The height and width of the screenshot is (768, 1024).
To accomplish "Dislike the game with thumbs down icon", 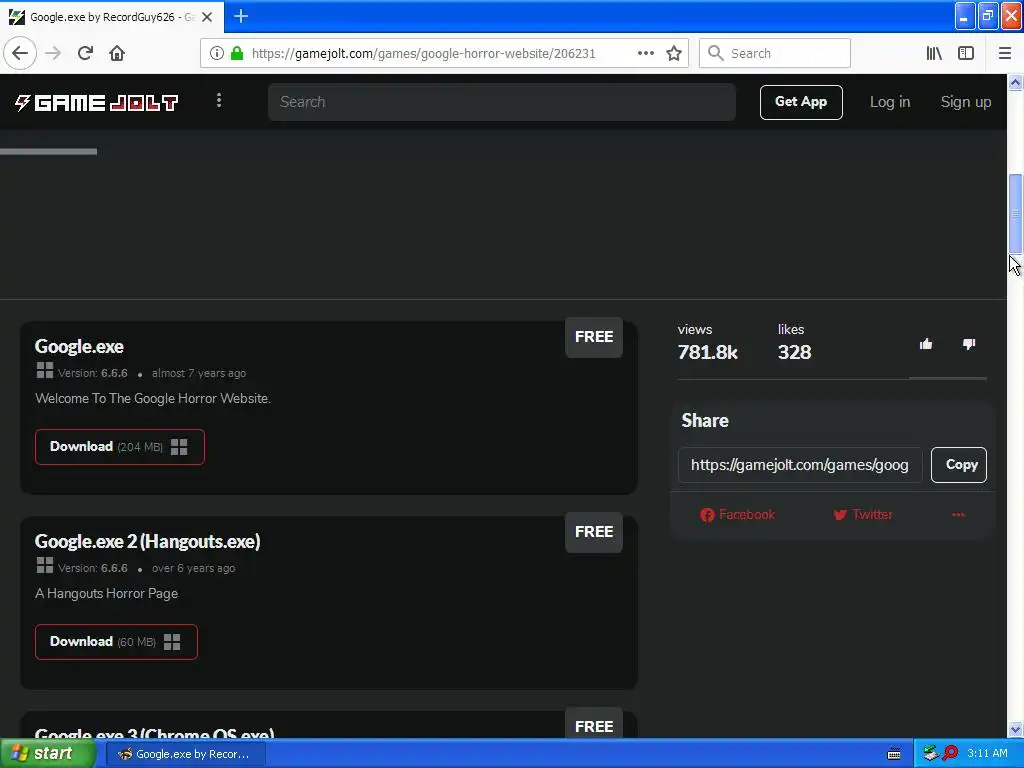I will [x=968, y=344].
